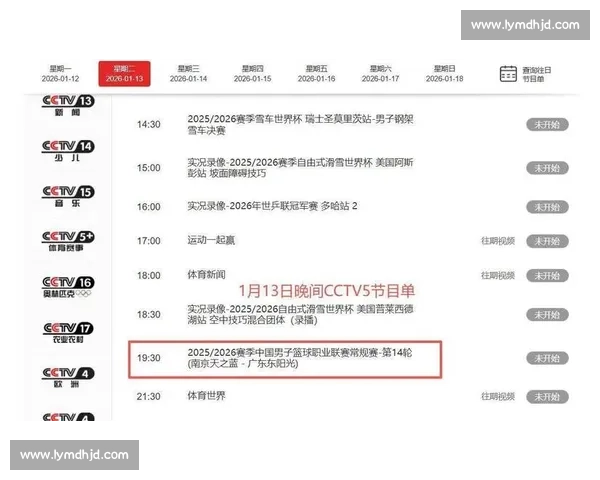Click the 未开始 button for the 15:00 program

[x=547, y=168]
